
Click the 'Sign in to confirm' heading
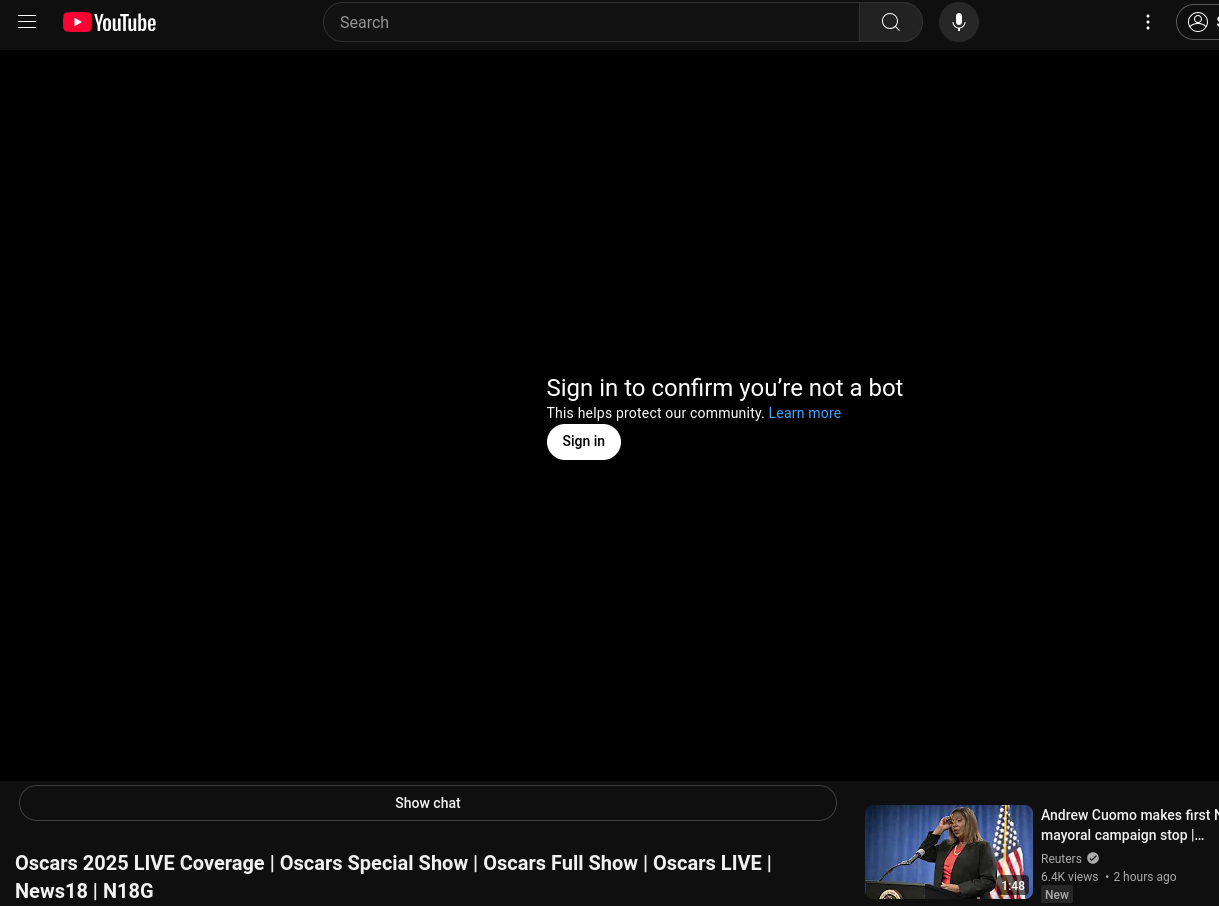click(x=725, y=388)
